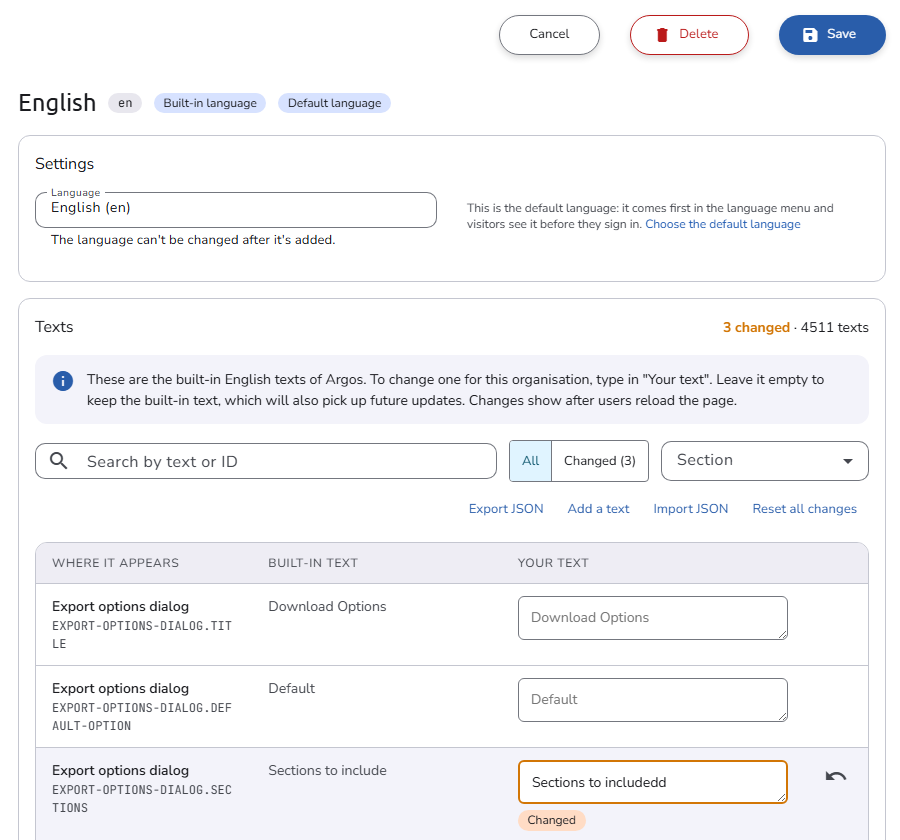This screenshot has width=900, height=840.
Task: Click Reset all changes link
Action: click(x=804, y=509)
